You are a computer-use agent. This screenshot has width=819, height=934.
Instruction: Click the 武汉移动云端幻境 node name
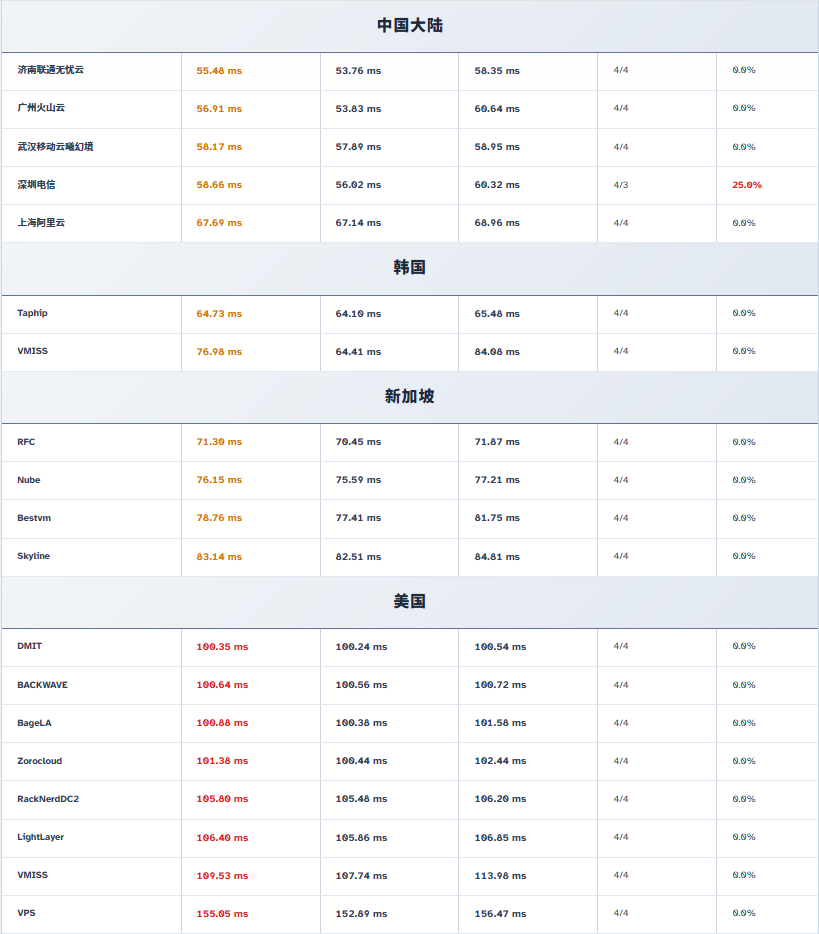(x=56, y=146)
